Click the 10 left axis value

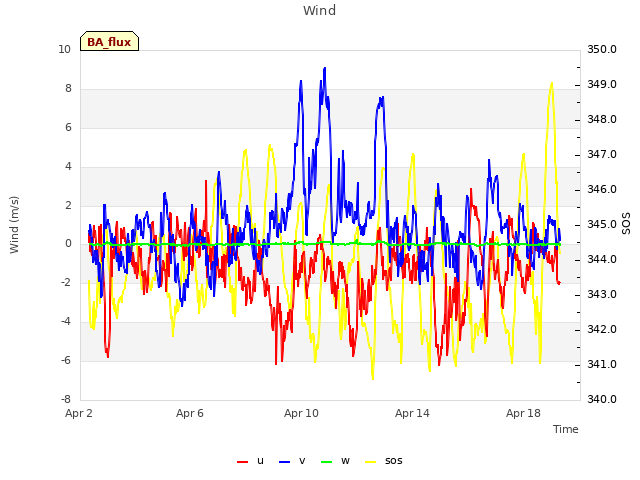tap(64, 49)
